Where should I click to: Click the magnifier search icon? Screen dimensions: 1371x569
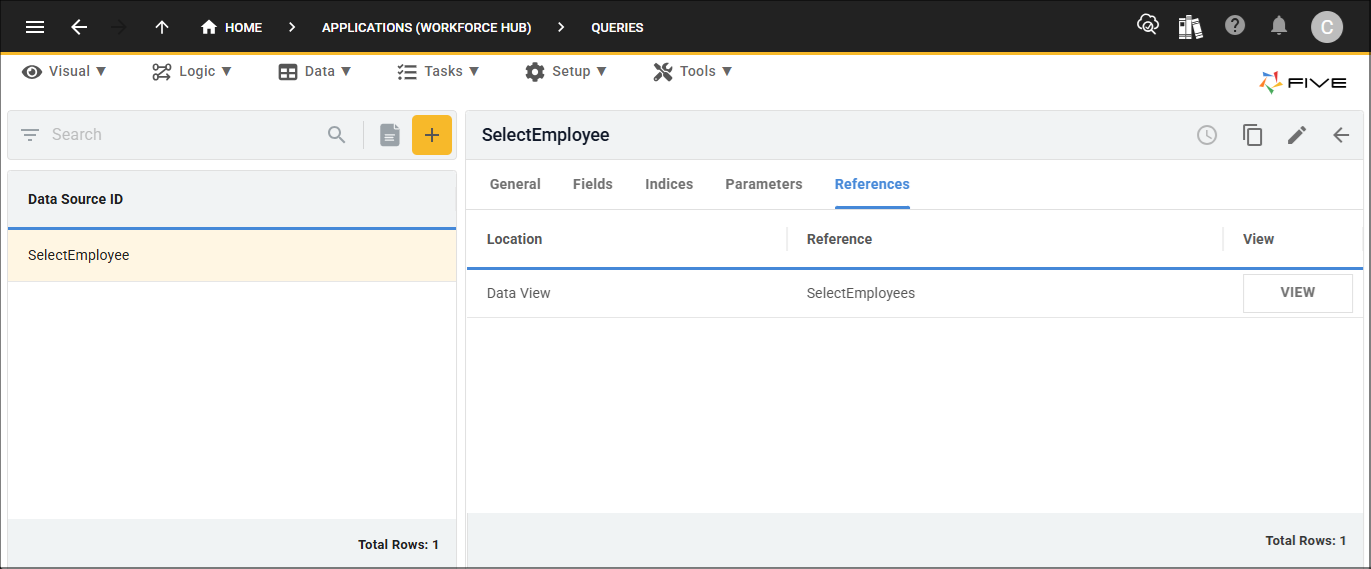(x=337, y=135)
